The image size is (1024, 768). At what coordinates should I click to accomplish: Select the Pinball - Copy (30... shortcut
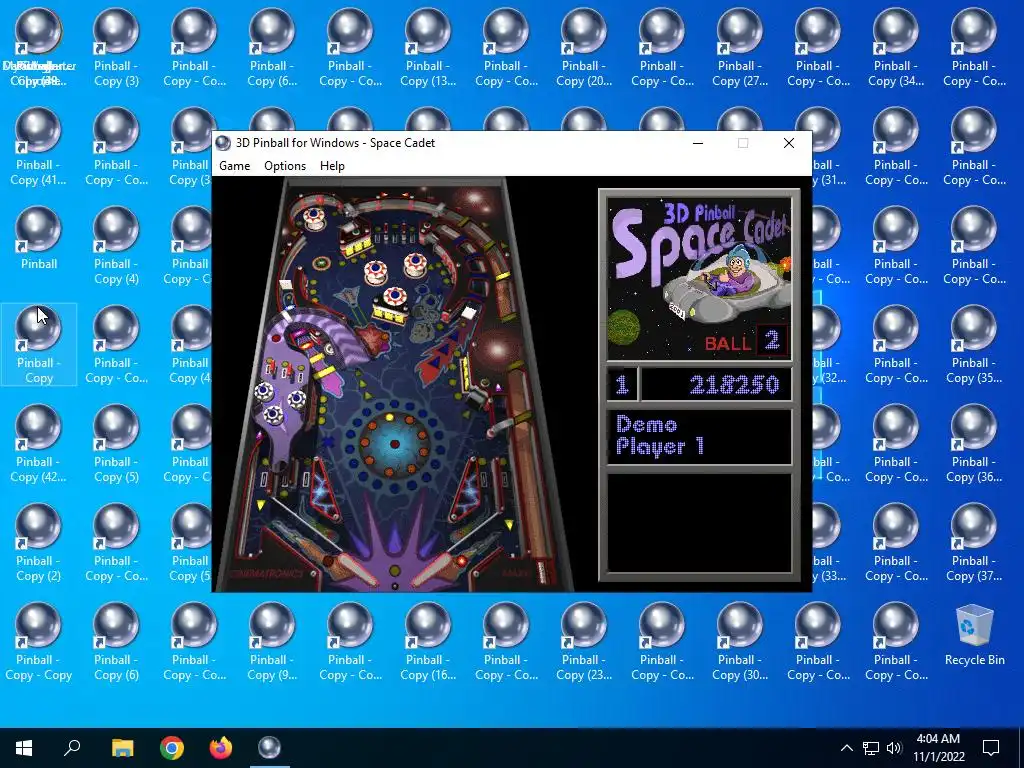click(740, 642)
